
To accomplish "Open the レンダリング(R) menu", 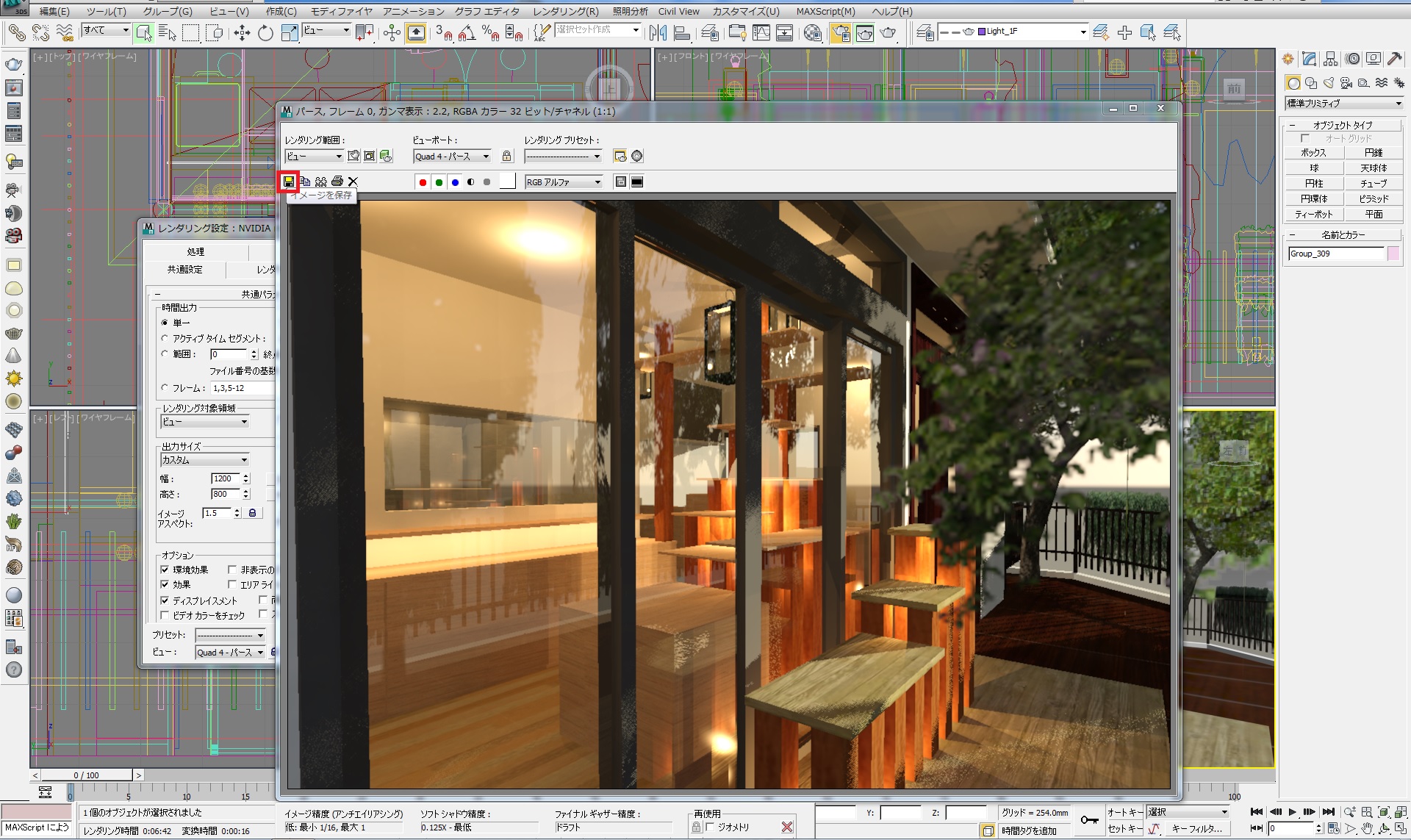I will 565,11.
